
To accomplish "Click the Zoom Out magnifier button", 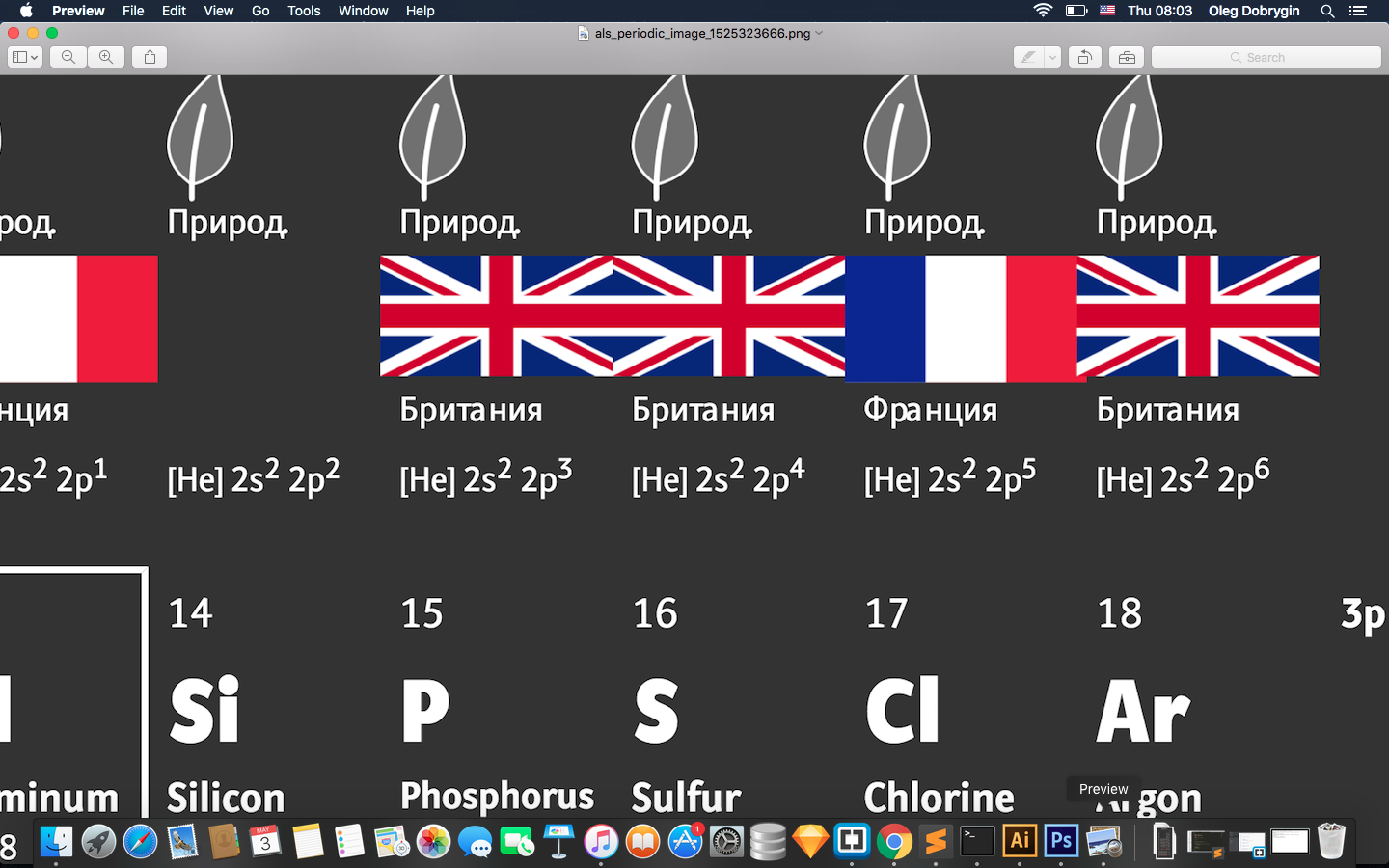I will pyautogui.click(x=68, y=57).
